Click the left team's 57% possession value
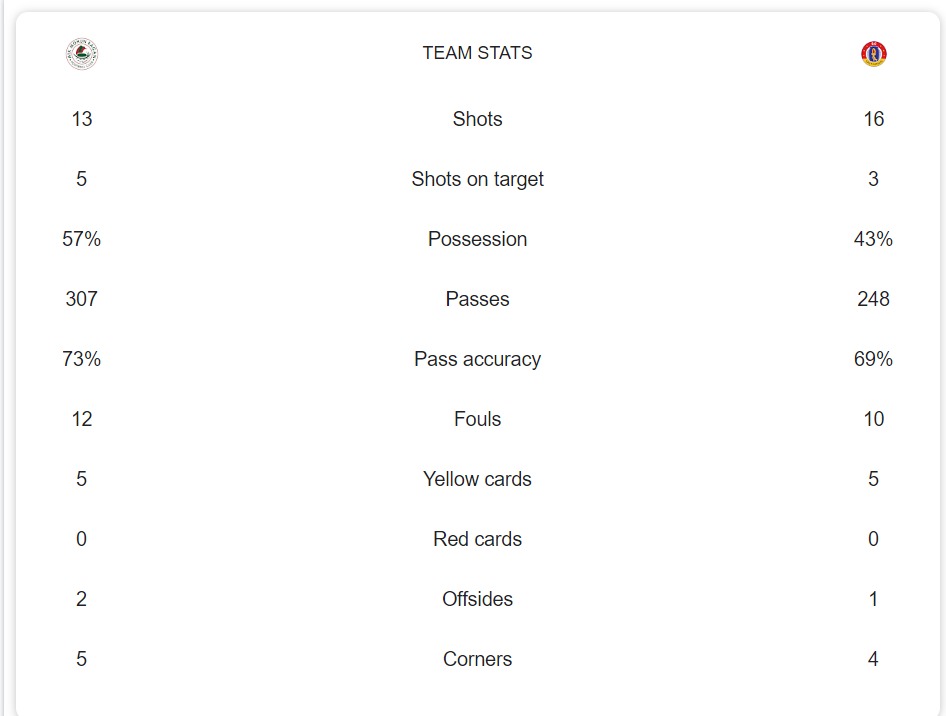Screen dimensions: 946x716 (x=81, y=239)
